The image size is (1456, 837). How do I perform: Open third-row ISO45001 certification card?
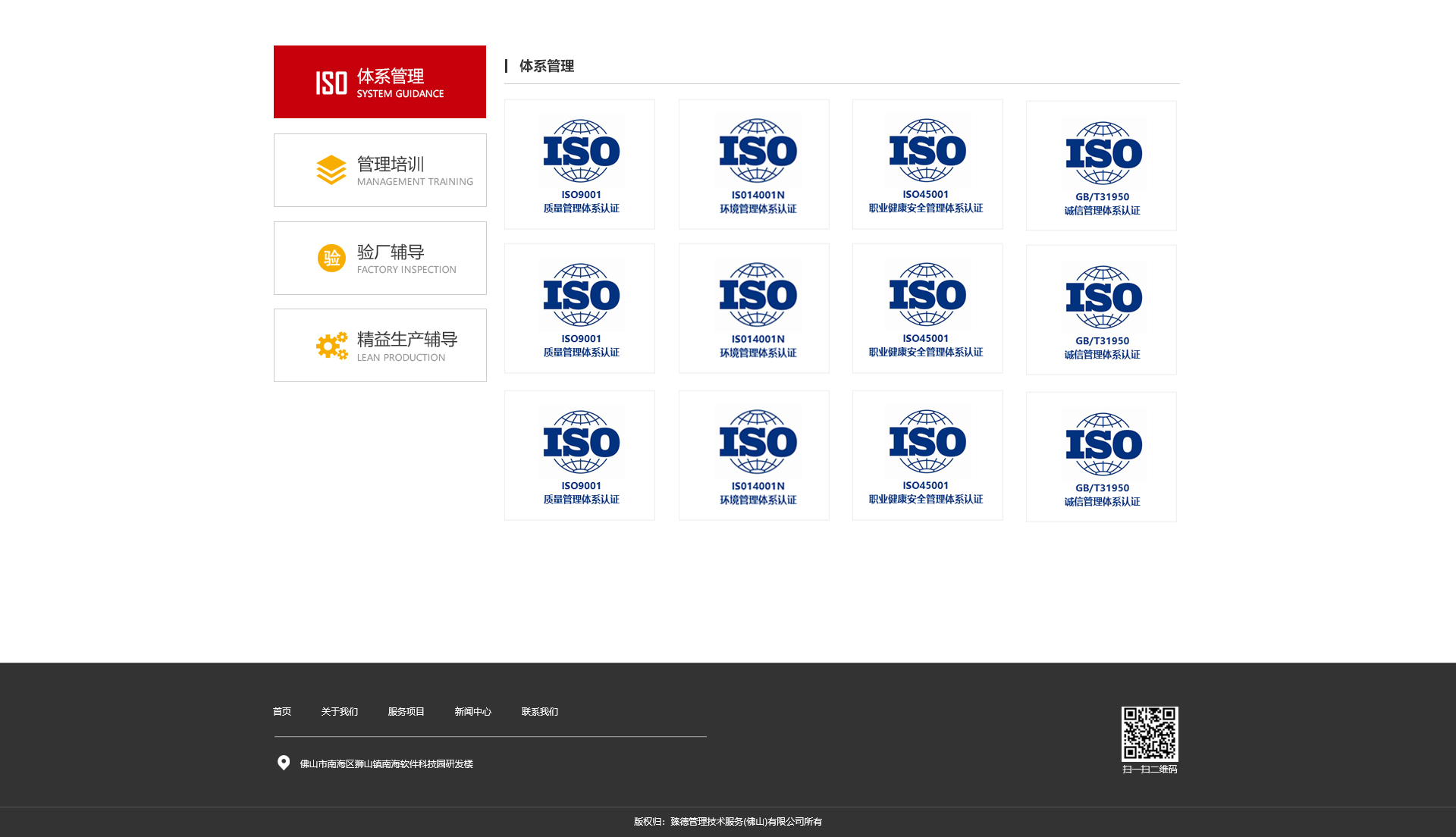(x=927, y=456)
